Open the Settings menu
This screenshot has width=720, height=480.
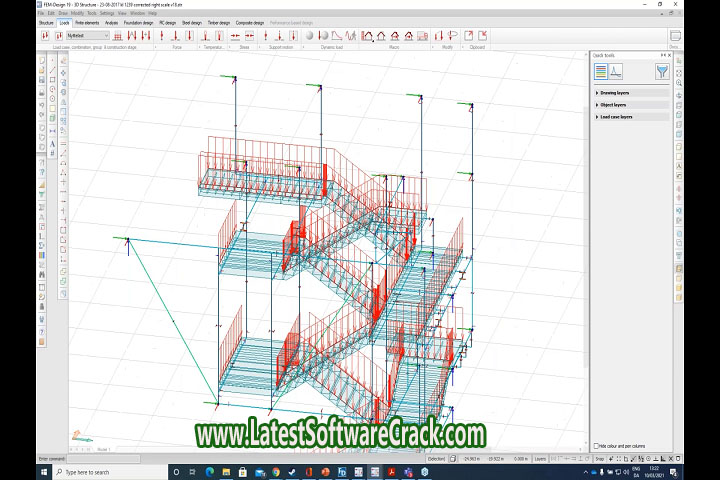point(107,13)
